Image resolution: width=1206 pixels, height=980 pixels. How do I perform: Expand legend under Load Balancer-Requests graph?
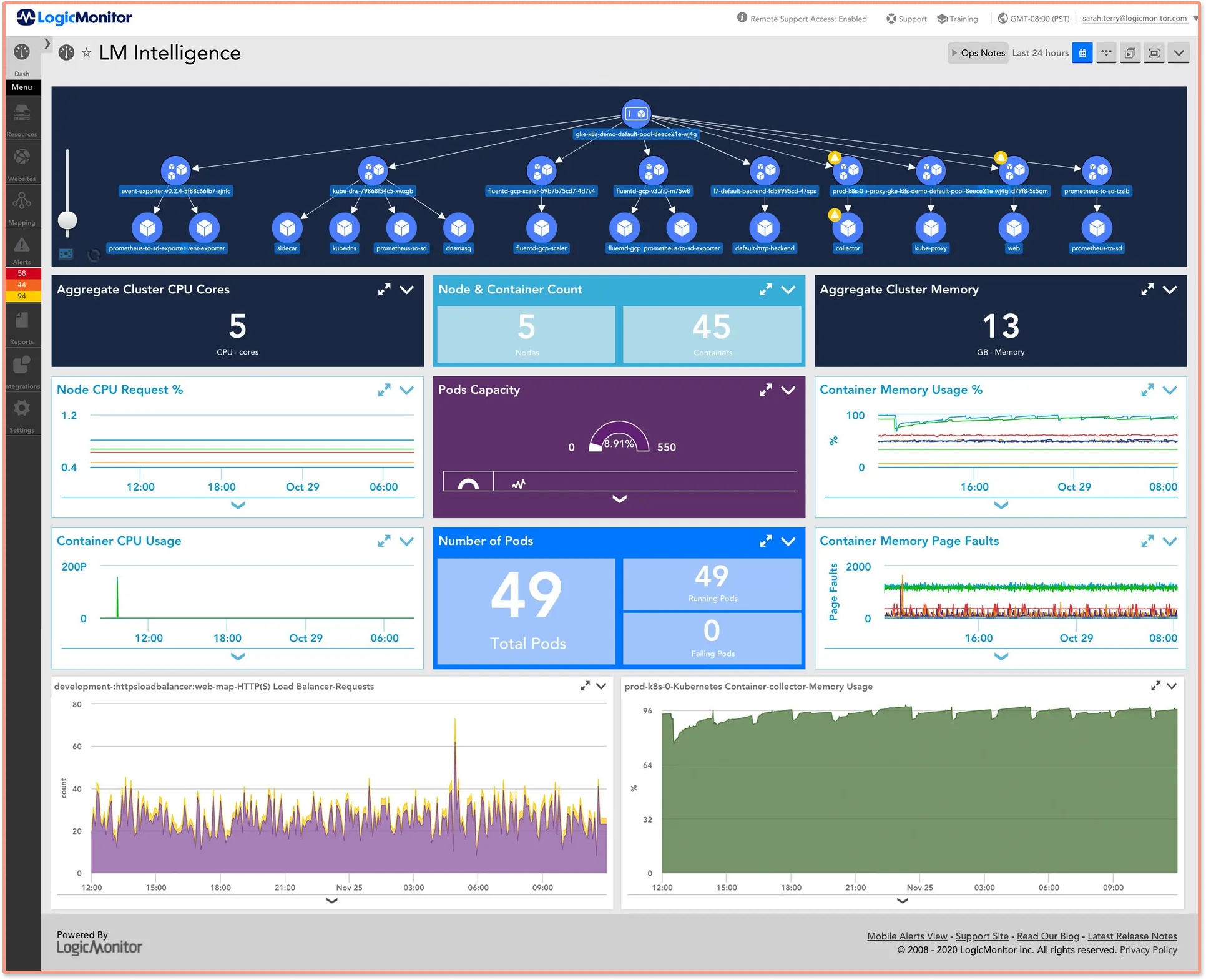pos(332,900)
